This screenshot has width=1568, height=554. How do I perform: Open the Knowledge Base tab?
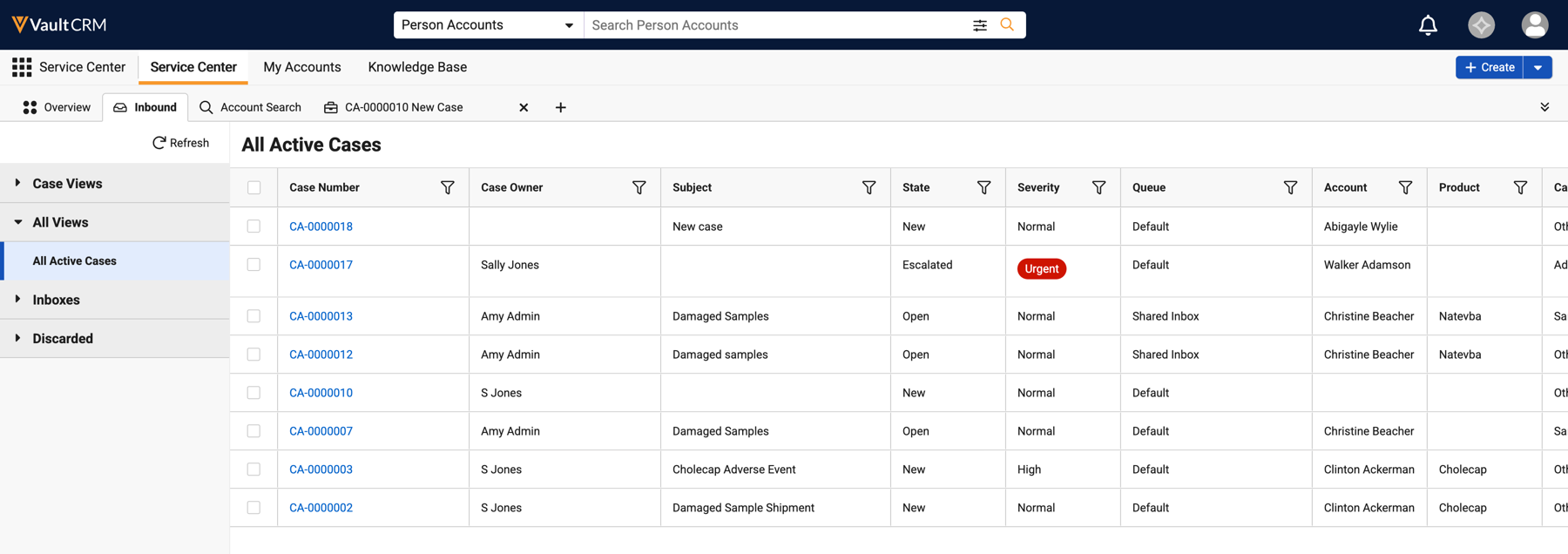[x=417, y=67]
